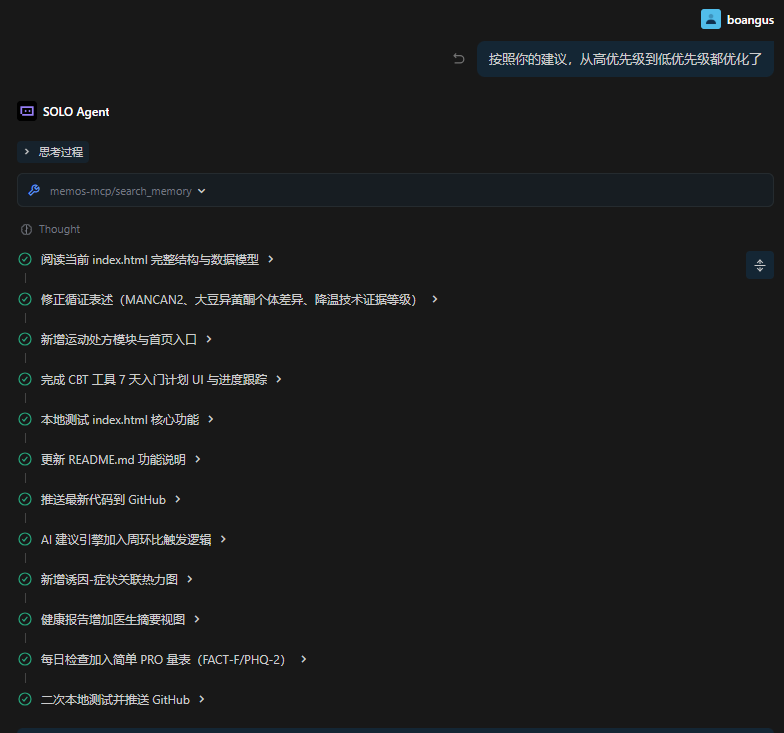Expand chevron next to 健康报告增加医生摘要视图
The image size is (784, 733).
tap(197, 619)
